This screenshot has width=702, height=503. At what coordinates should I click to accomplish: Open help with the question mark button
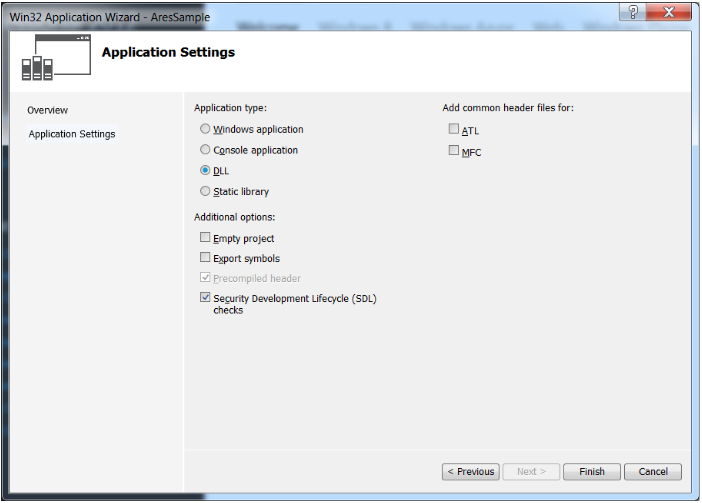(x=633, y=12)
